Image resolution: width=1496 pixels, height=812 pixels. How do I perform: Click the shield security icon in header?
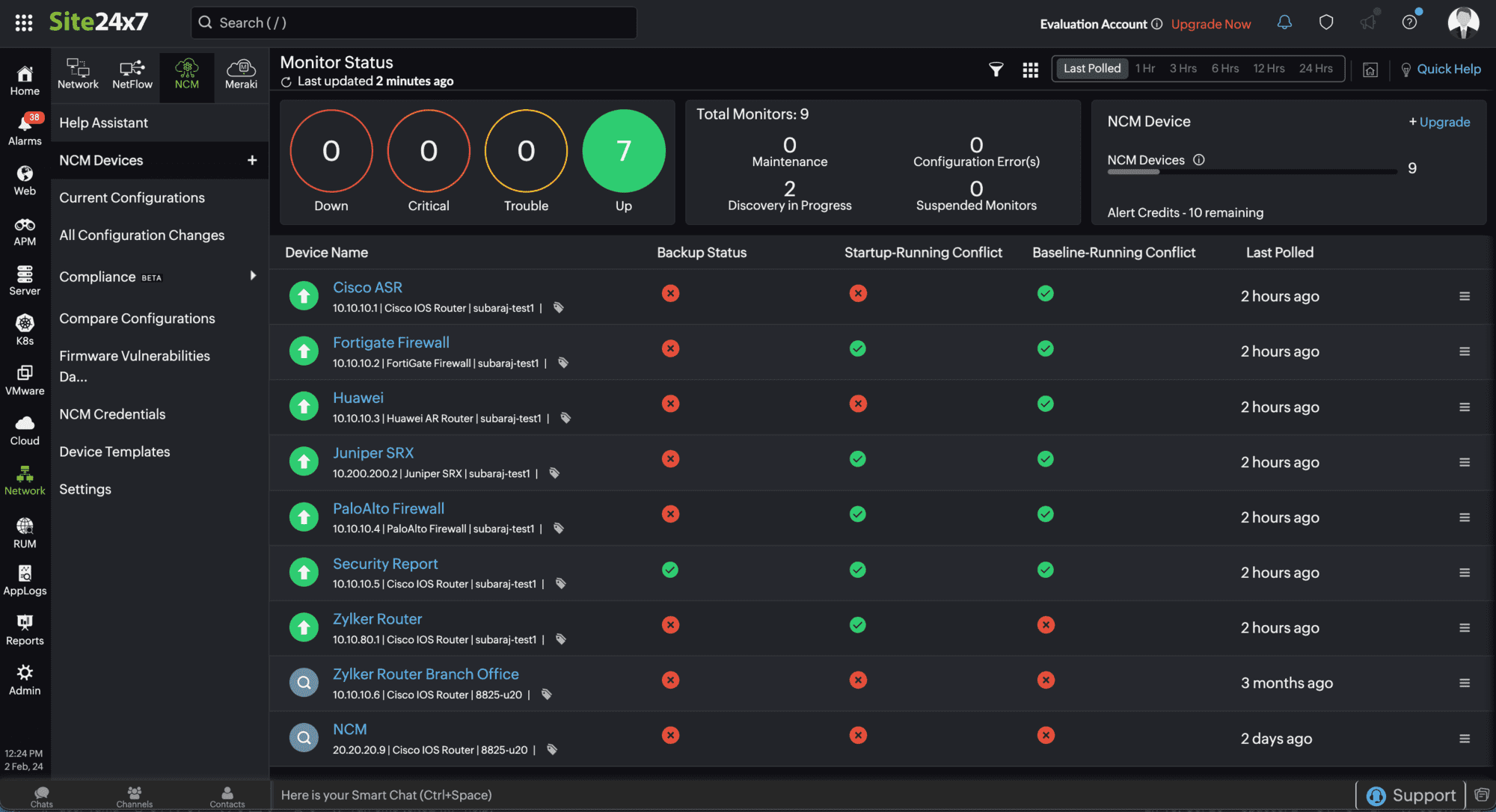pos(1325,23)
